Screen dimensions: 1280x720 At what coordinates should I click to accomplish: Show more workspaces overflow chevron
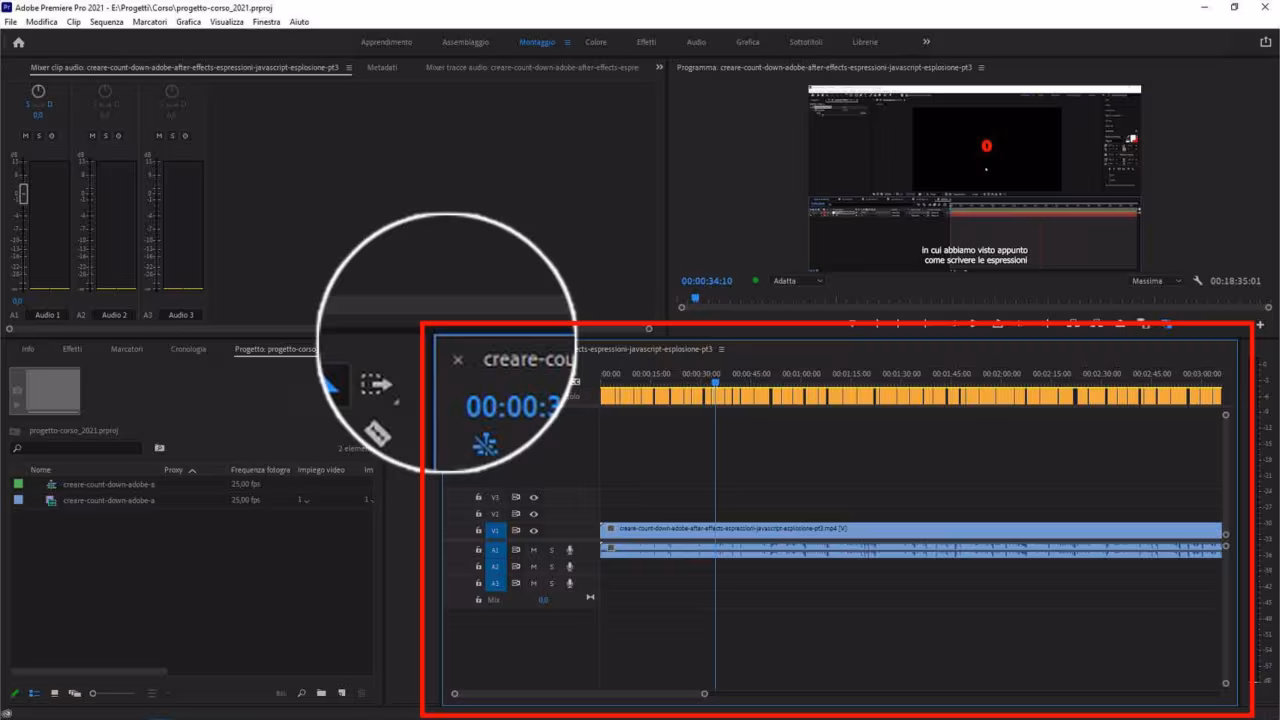pyautogui.click(x=926, y=42)
